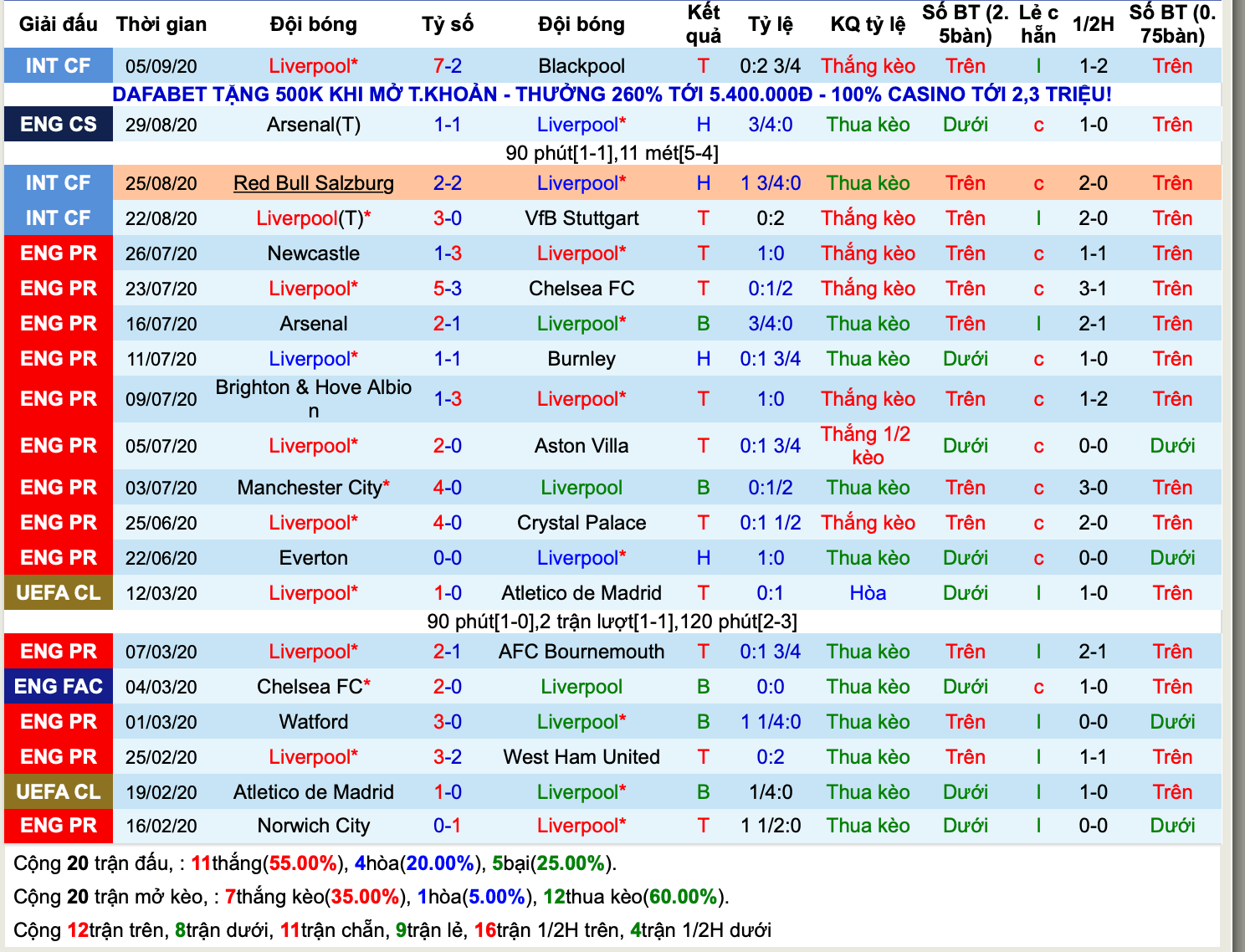Select the 2-2 score of Salzburg match
Viewport: 1245px width, 952px height.
448,183
